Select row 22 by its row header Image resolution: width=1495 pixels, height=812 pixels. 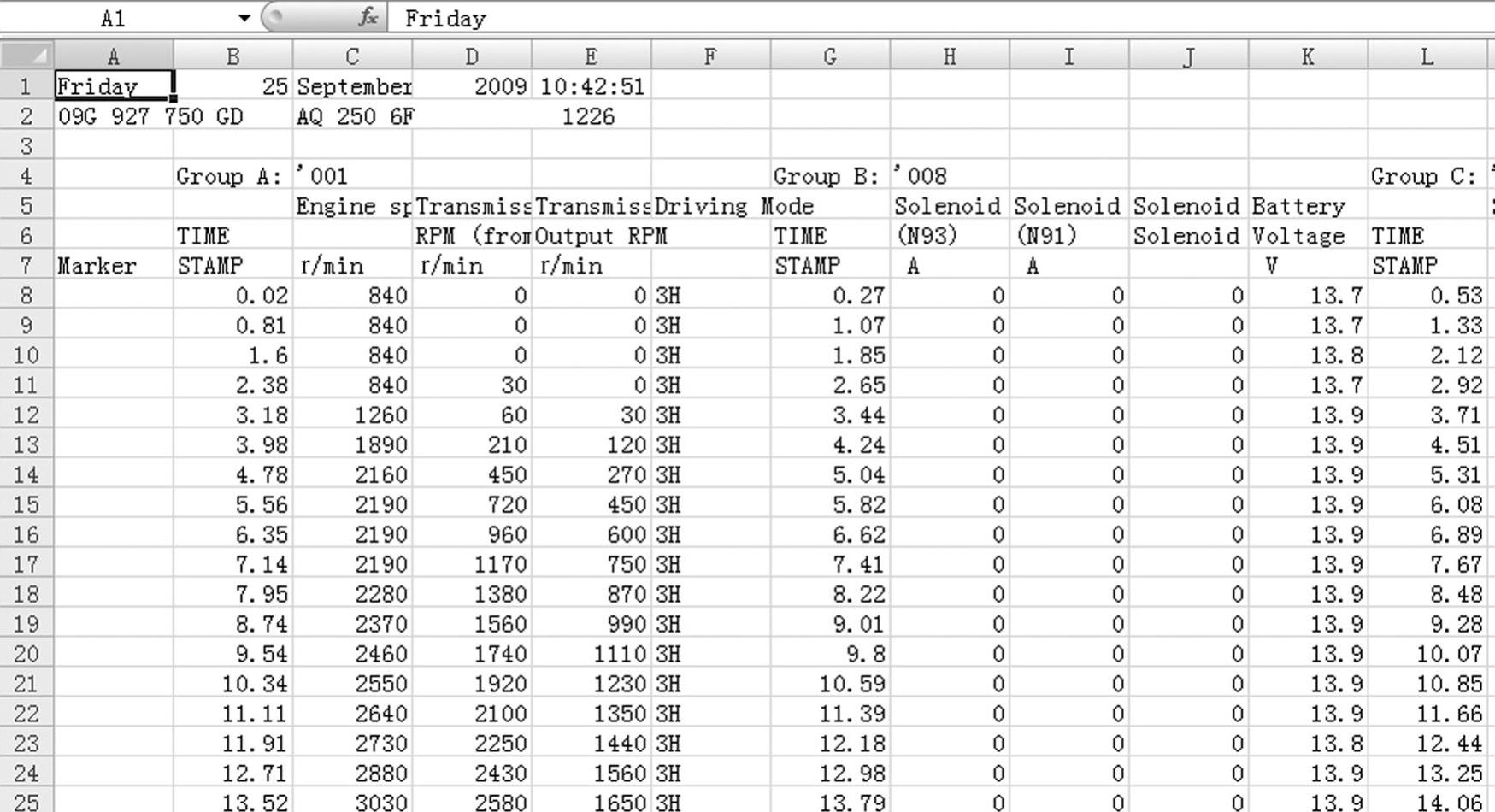coord(27,714)
